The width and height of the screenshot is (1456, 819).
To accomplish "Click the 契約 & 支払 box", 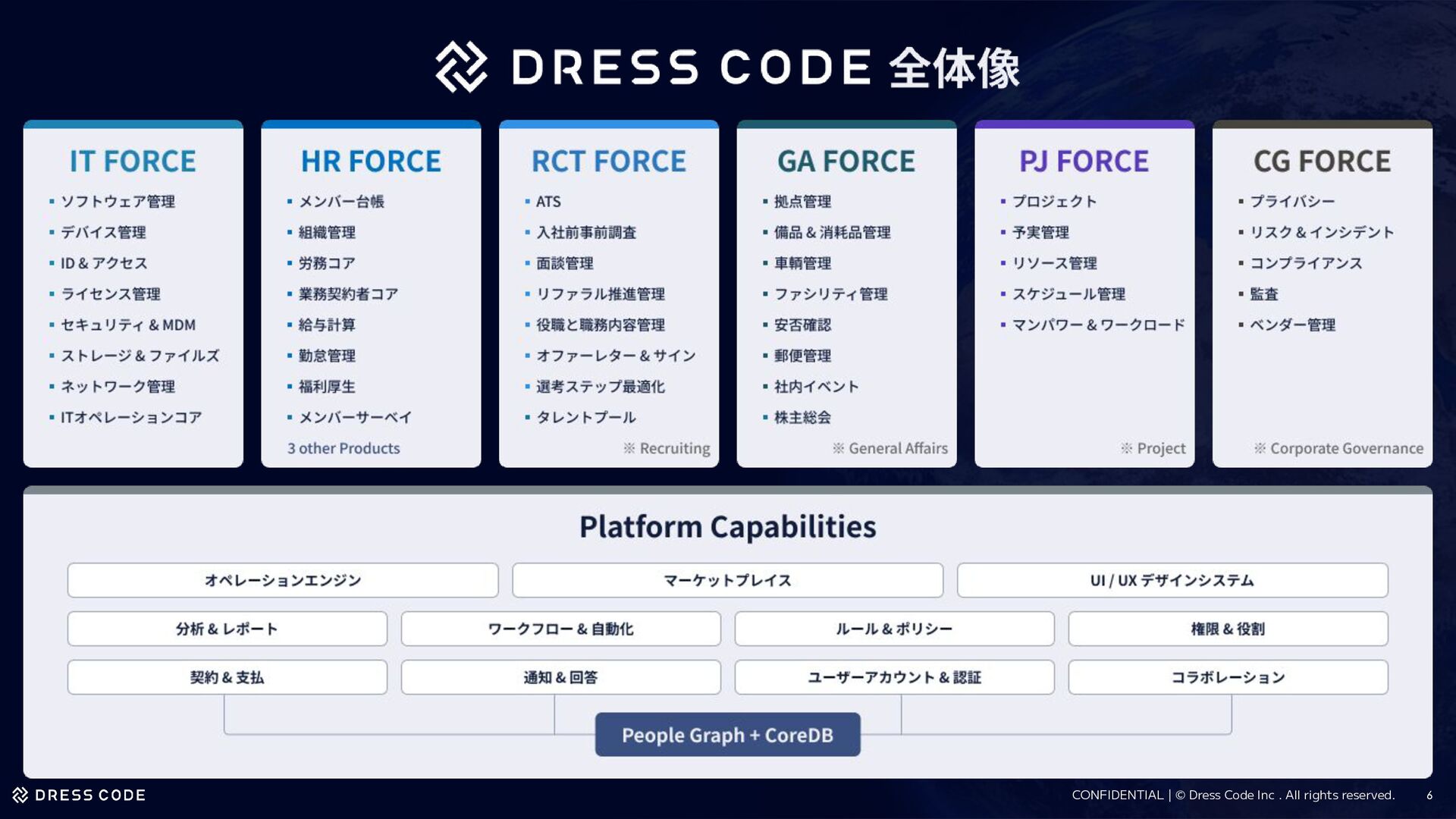I will (x=227, y=677).
